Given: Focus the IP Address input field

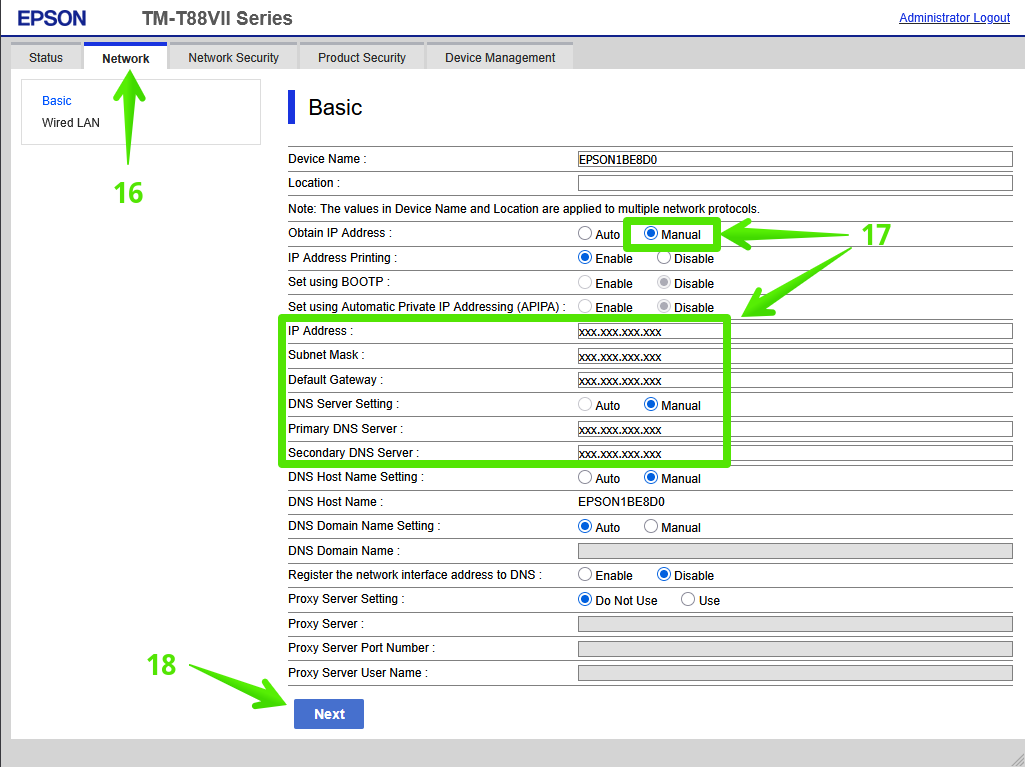Looking at the screenshot, I should click(794, 331).
